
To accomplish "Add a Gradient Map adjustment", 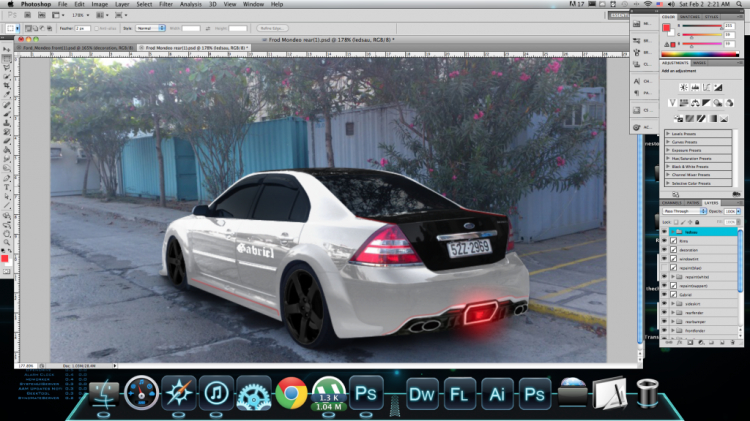I will [713, 118].
